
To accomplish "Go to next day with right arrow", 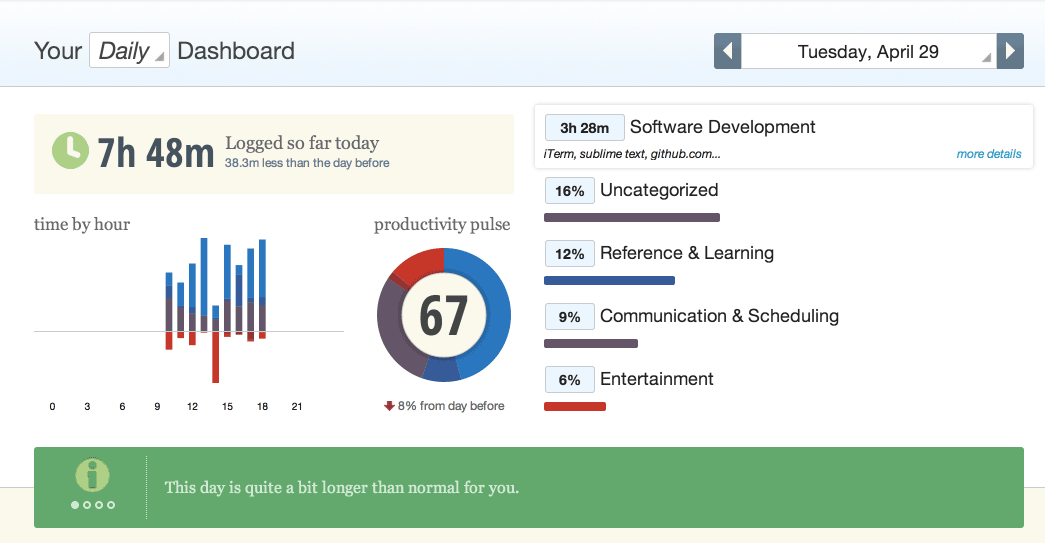I will pos(1010,52).
